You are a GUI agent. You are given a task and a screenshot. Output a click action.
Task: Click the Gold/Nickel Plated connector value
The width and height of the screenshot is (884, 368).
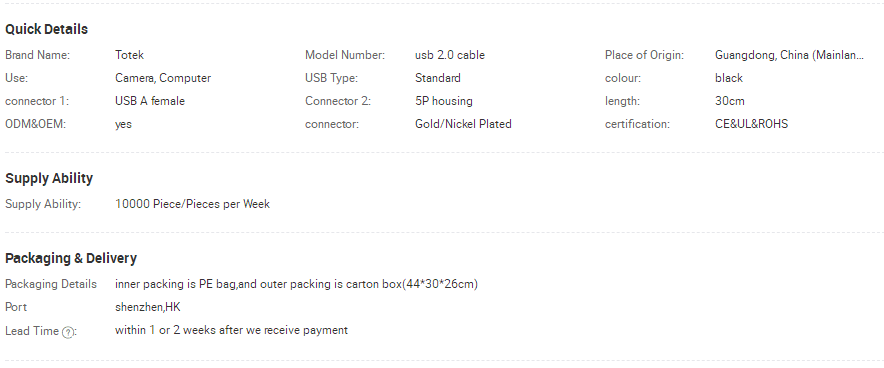(463, 124)
